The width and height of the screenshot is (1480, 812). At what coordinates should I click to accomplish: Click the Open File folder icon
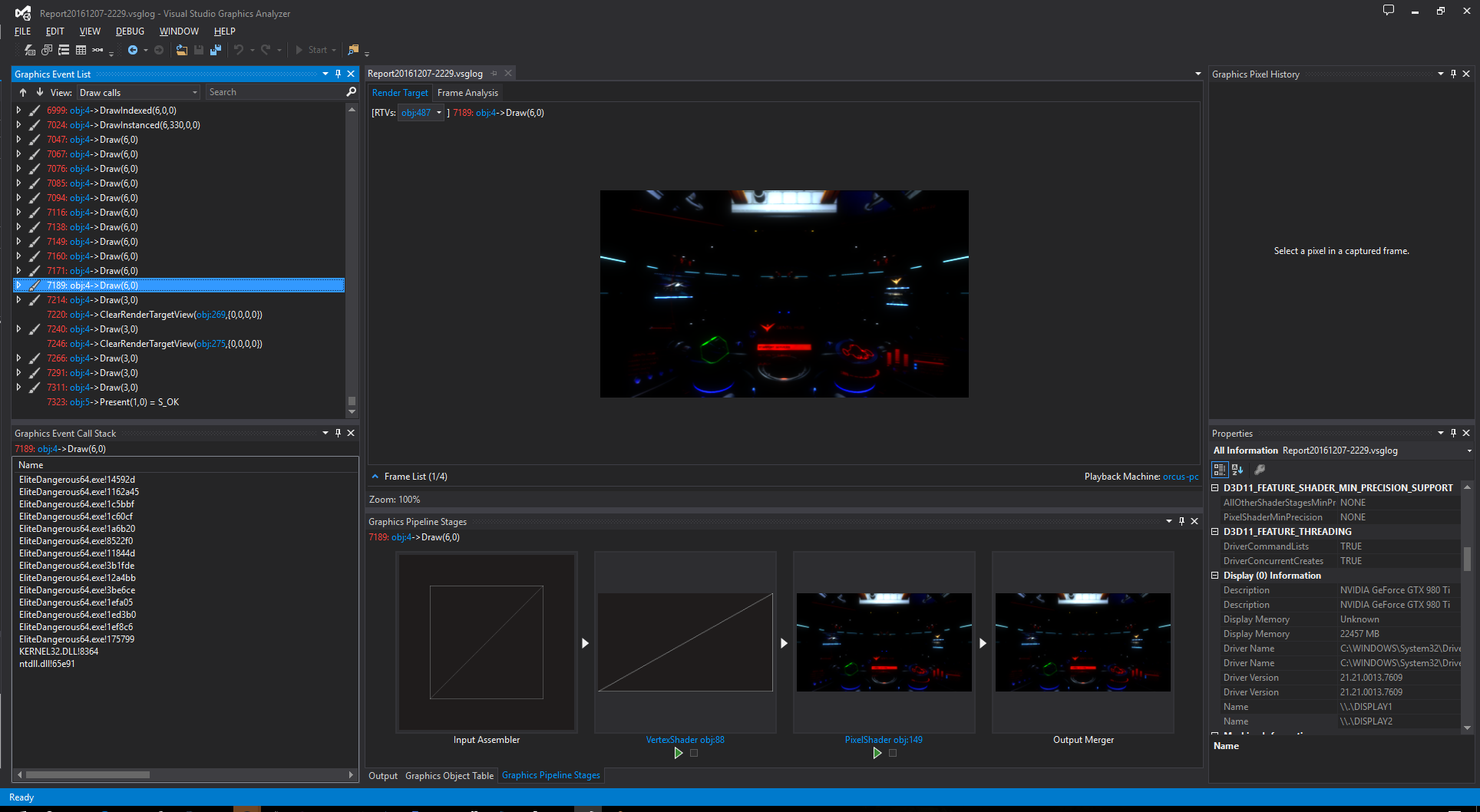point(182,50)
